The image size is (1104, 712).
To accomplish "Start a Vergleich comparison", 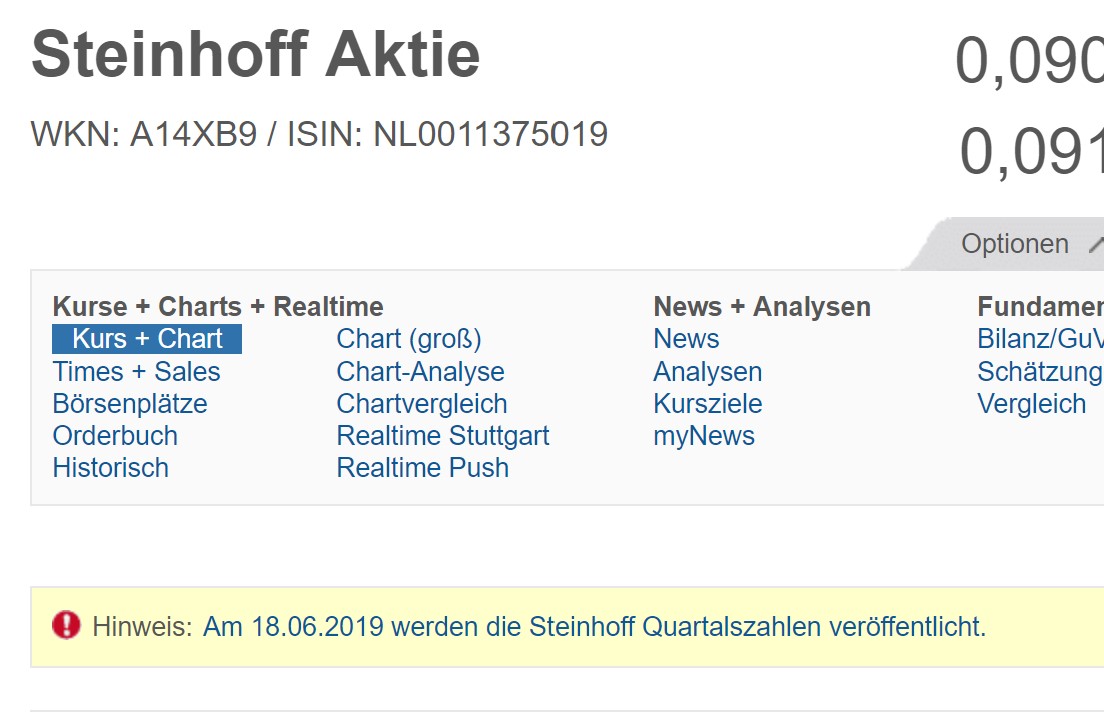I will [x=1032, y=403].
